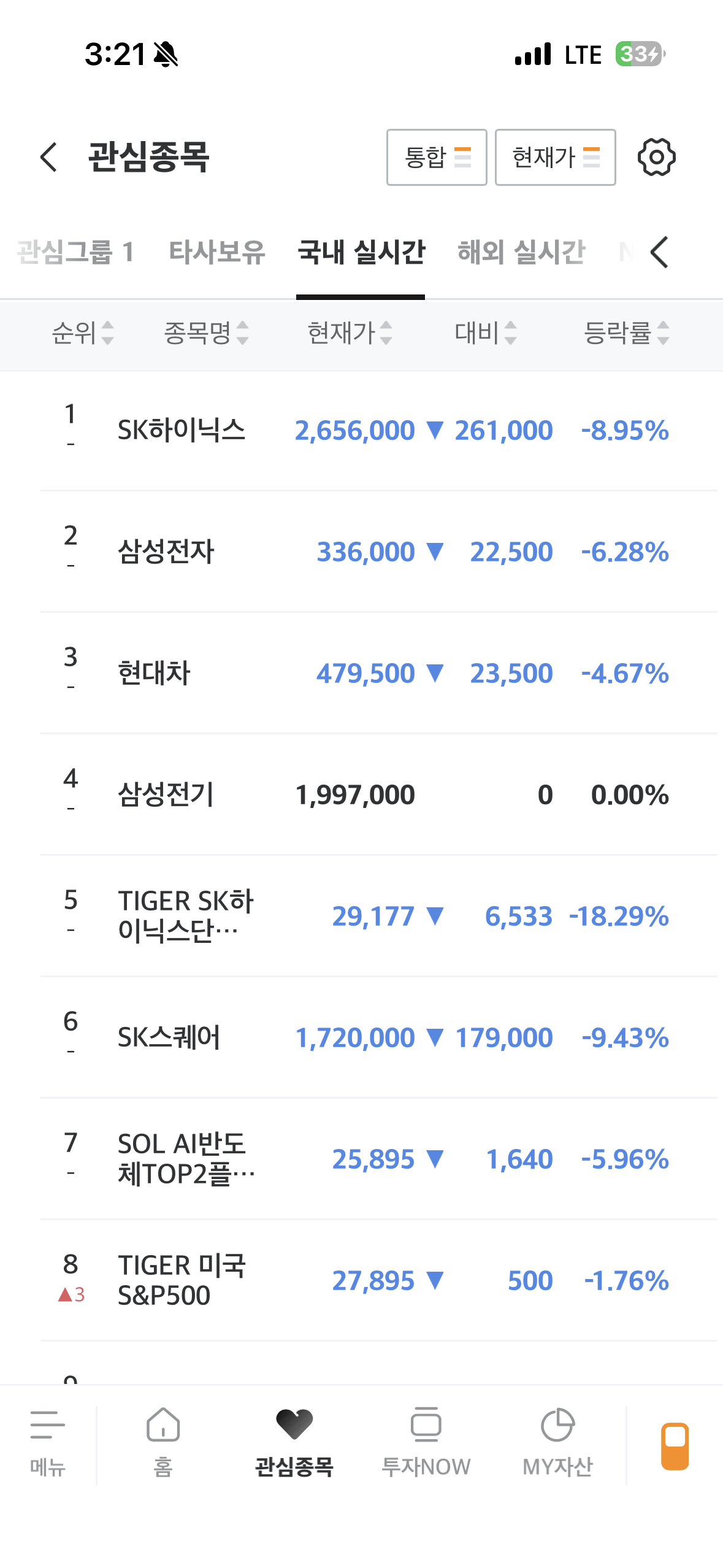Screen dimensions: 723x1568
Task: Go to 홈 house icon
Action: click(163, 1424)
